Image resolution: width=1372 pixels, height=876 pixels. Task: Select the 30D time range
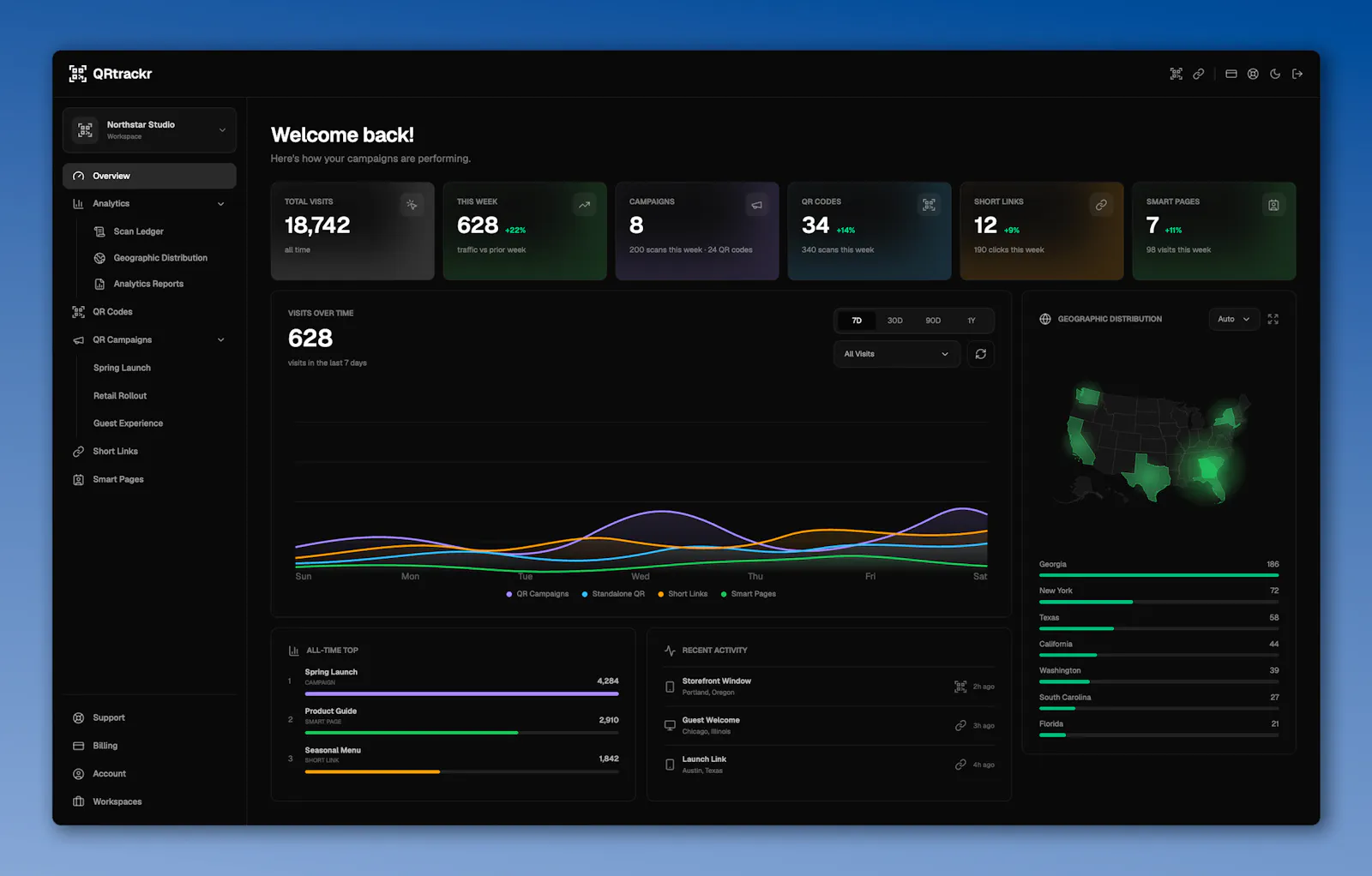895,321
